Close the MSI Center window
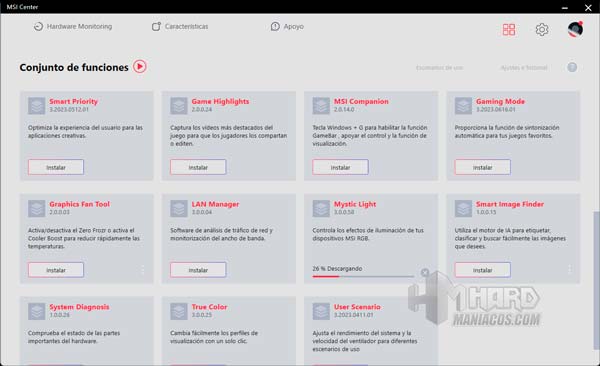This screenshot has width=600, height=366. click(x=588, y=7)
